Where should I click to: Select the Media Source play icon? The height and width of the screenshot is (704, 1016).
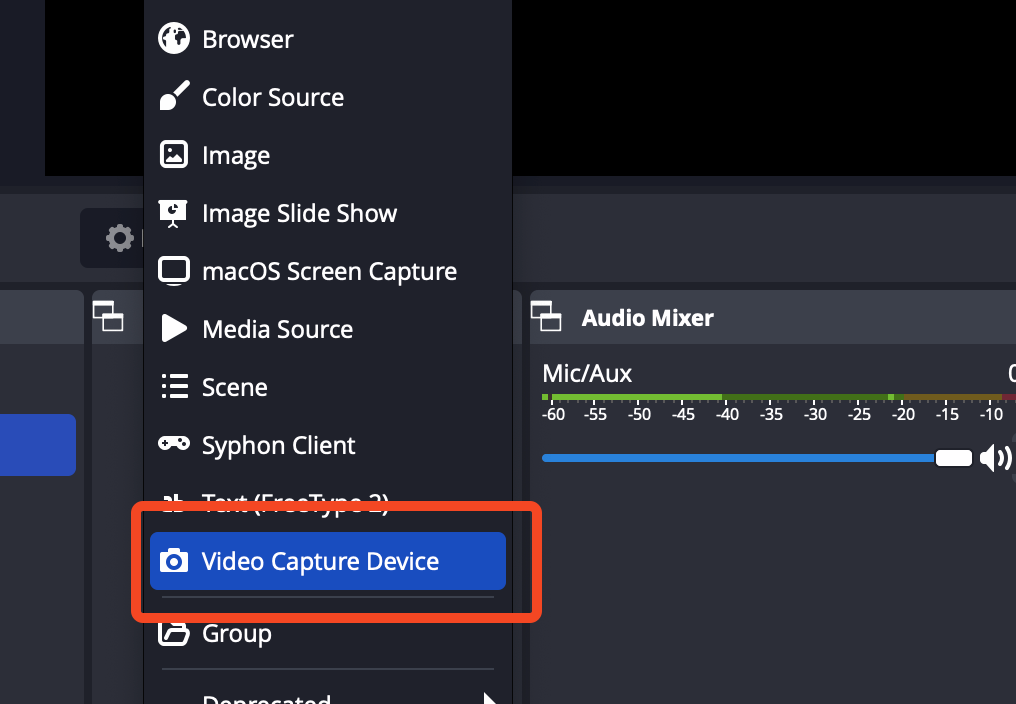(x=174, y=329)
